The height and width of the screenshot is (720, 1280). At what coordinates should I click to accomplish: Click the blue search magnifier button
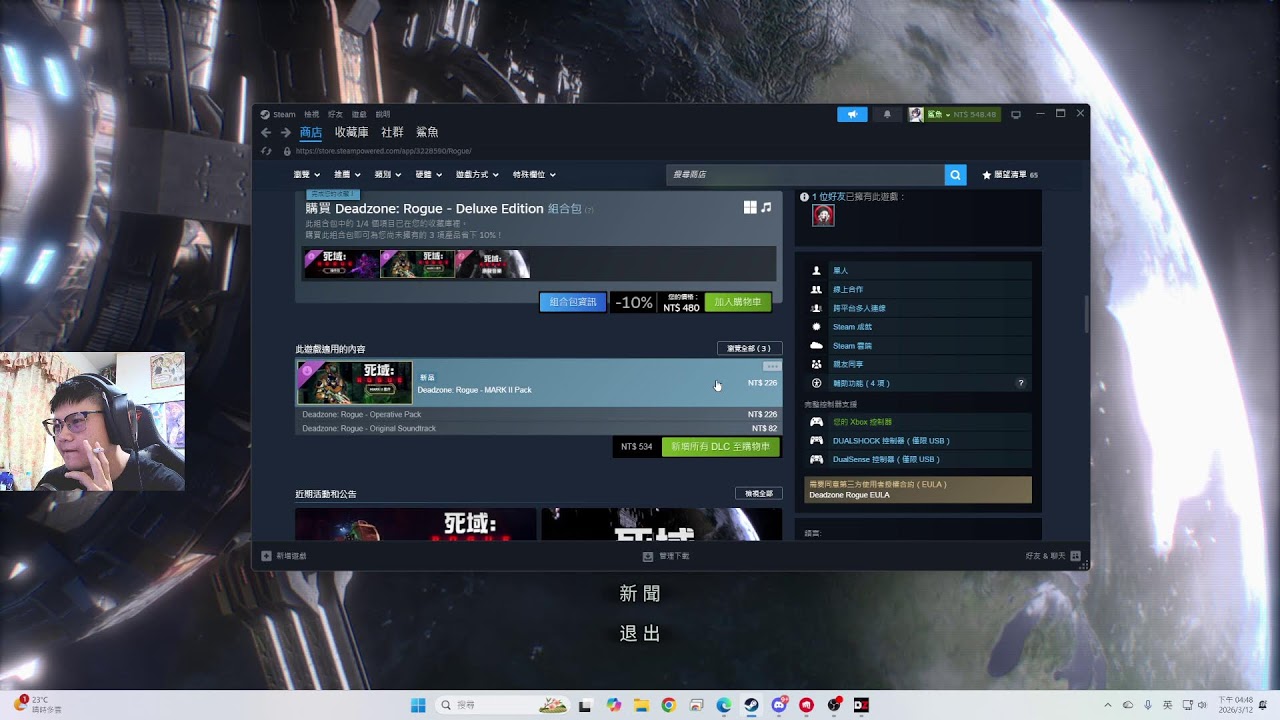(956, 175)
